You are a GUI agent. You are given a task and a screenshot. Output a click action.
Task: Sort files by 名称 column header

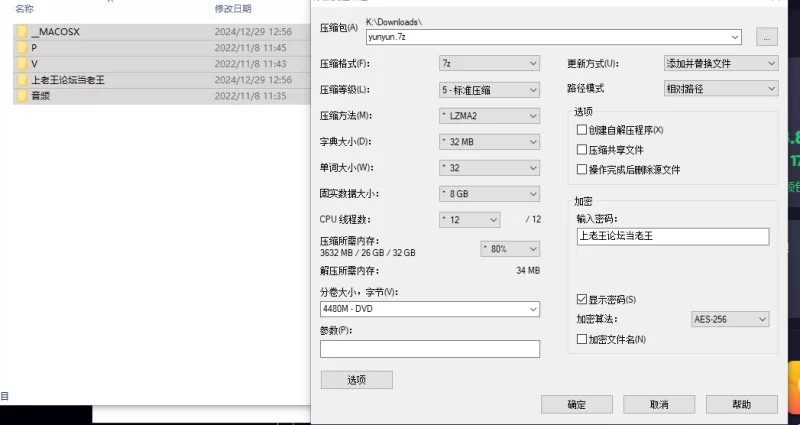tap(24, 8)
